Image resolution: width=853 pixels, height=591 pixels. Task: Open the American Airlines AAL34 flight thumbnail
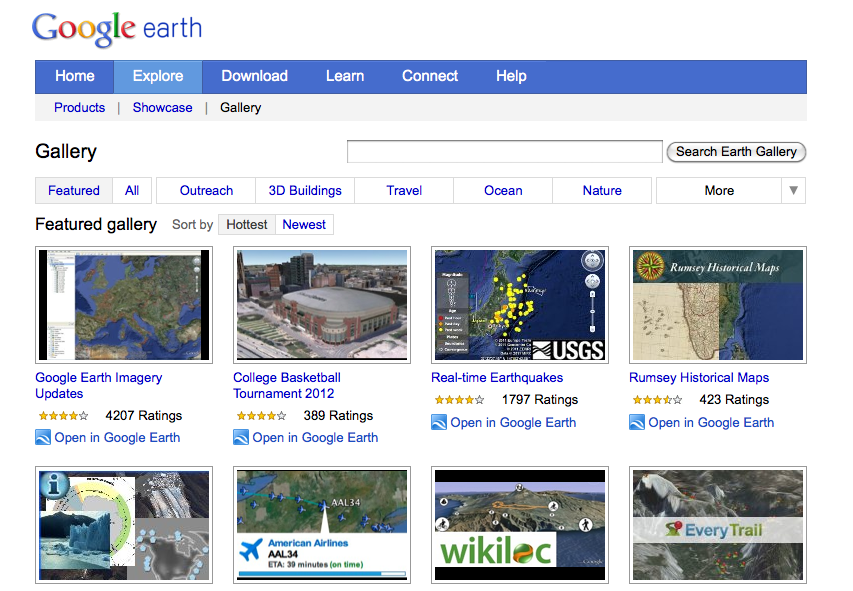[322, 525]
